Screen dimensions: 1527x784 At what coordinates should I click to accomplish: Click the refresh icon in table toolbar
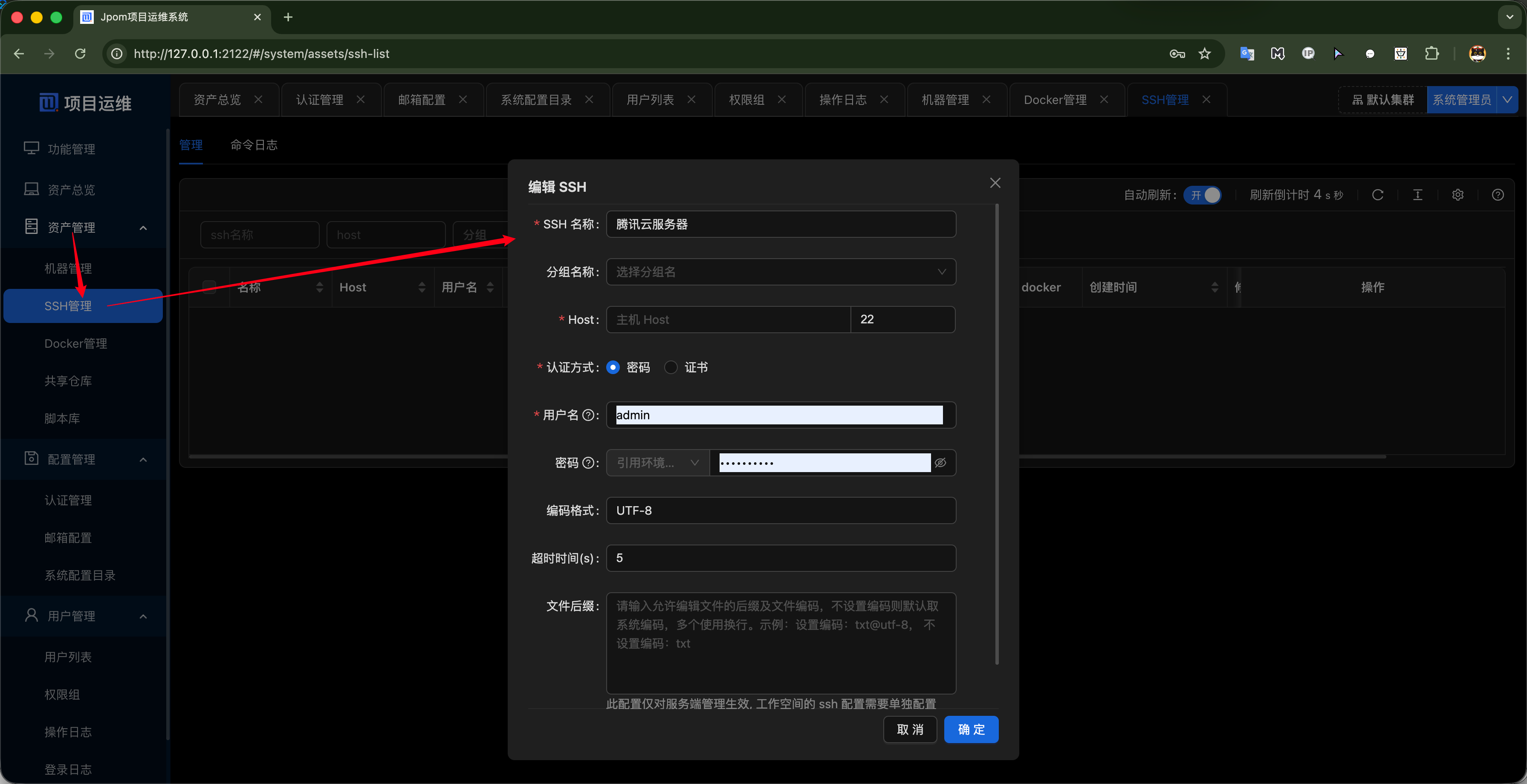[1378, 195]
